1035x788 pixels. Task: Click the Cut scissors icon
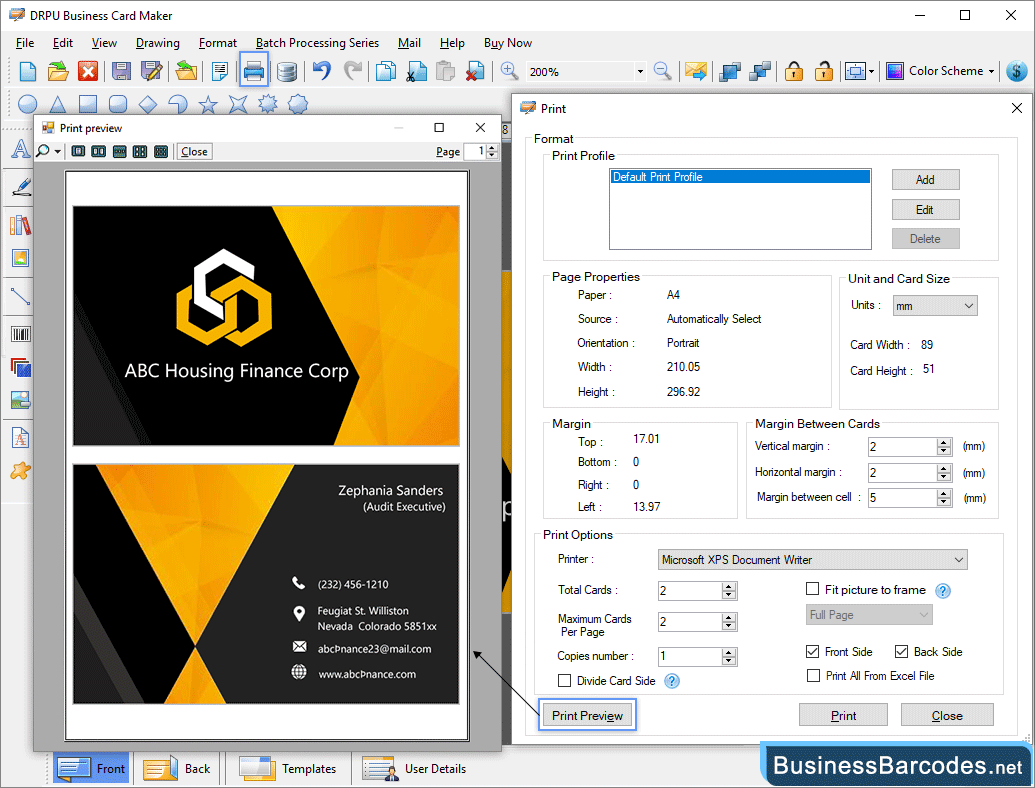point(417,71)
